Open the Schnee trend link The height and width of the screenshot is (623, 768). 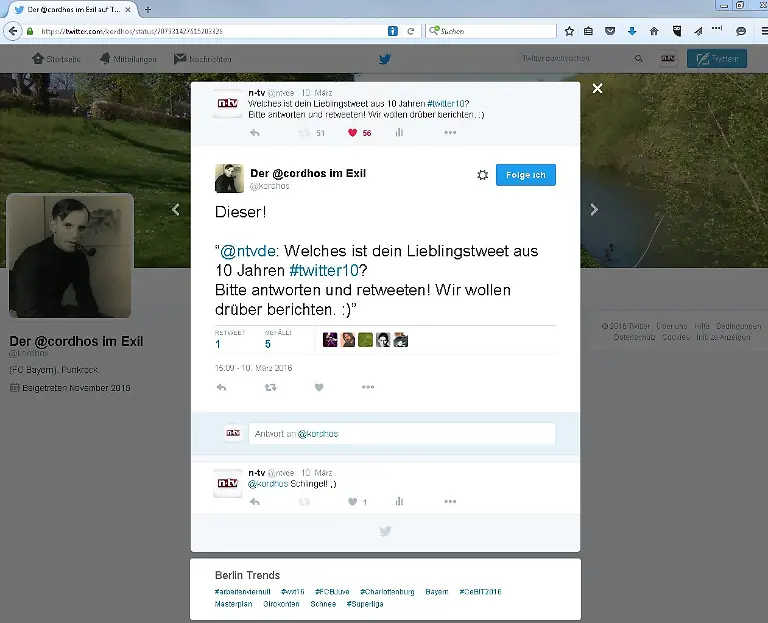pyautogui.click(x=323, y=604)
